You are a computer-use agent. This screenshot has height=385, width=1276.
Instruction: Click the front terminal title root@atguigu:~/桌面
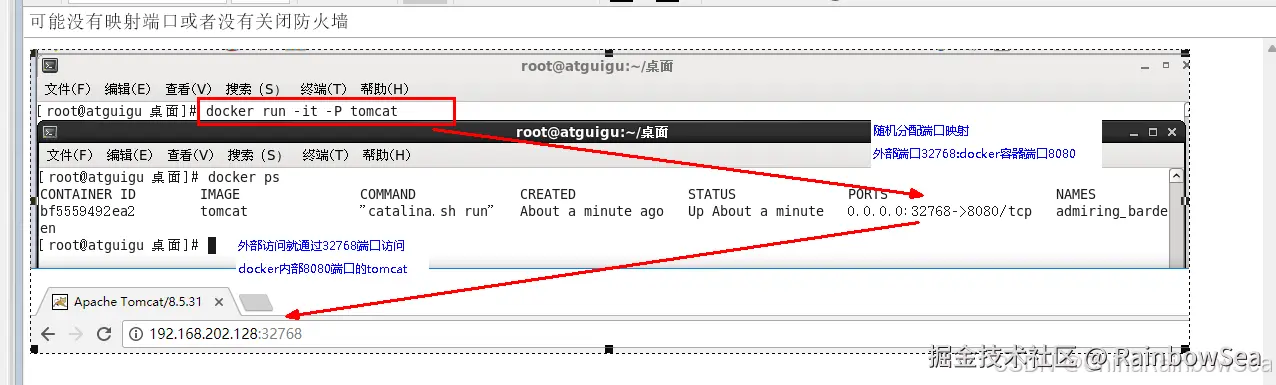point(592,132)
